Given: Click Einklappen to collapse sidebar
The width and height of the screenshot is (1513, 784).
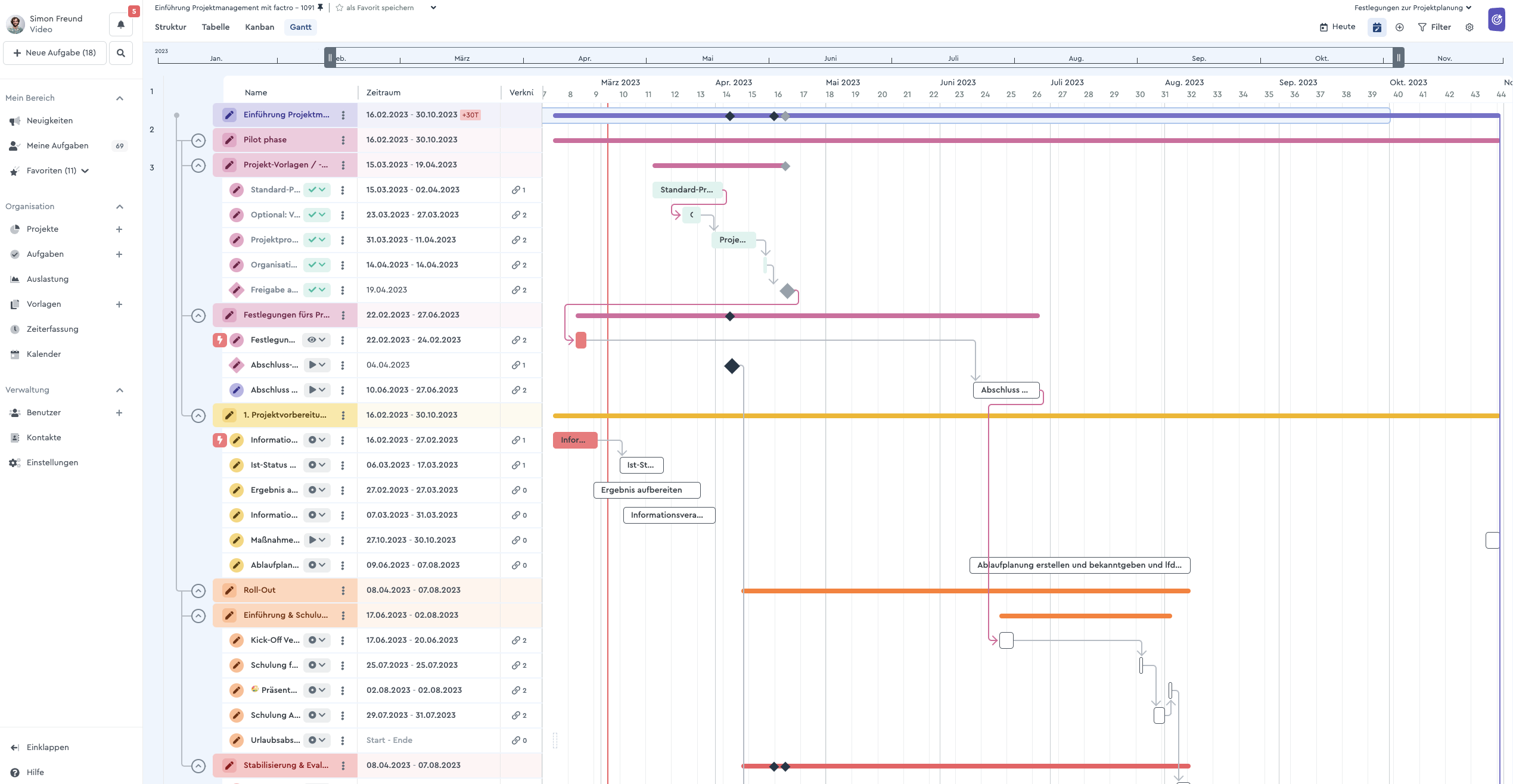Looking at the screenshot, I should click(40, 748).
